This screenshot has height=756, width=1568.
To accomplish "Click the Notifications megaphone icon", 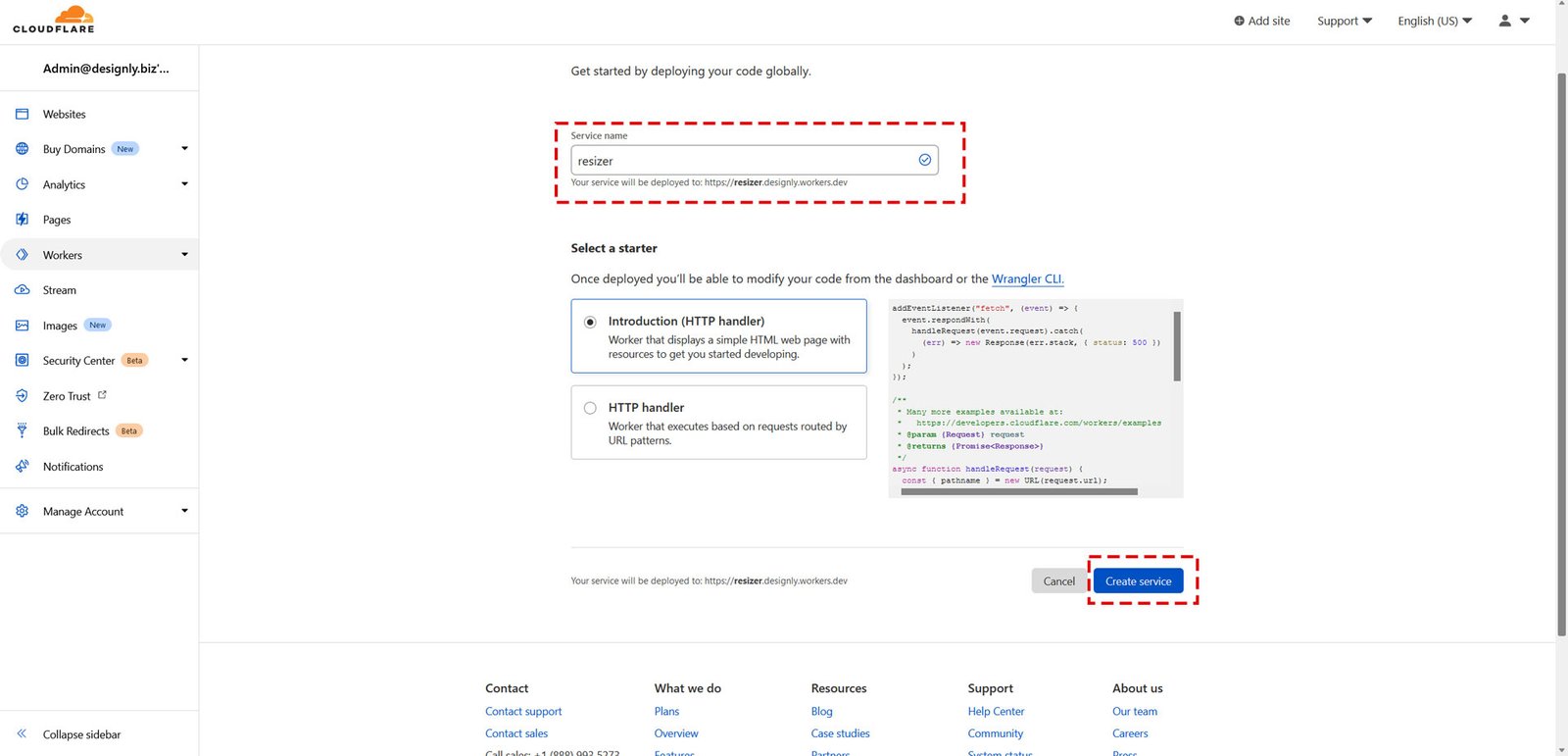I will 22,467.
